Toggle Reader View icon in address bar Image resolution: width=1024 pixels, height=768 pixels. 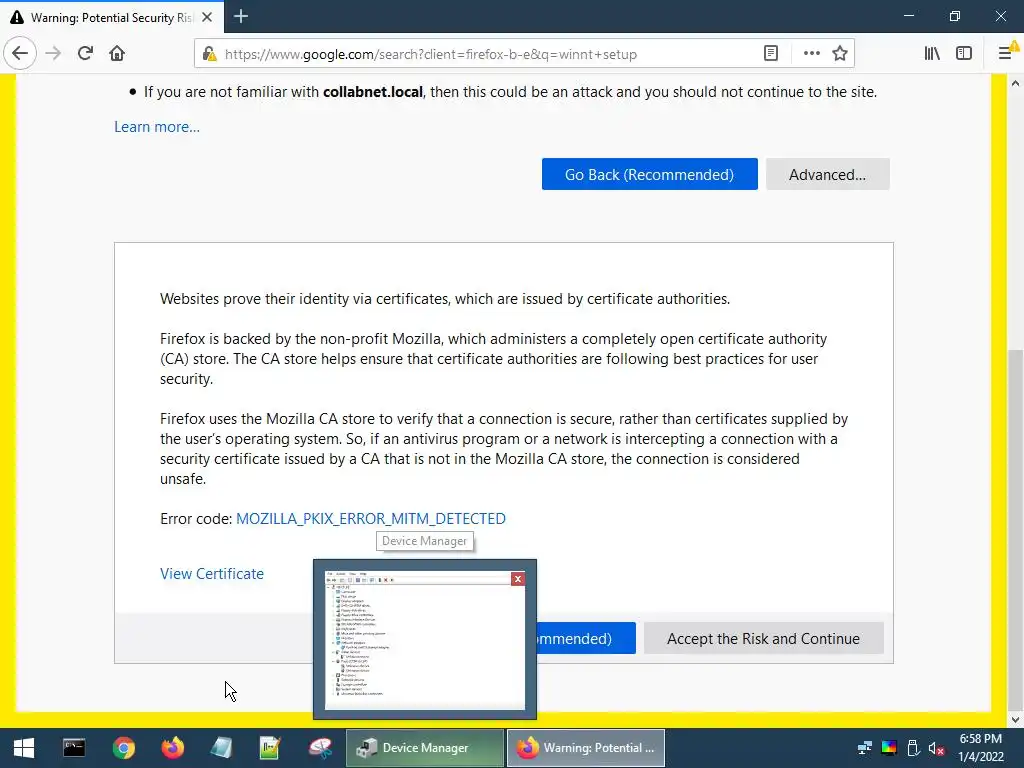tap(771, 54)
